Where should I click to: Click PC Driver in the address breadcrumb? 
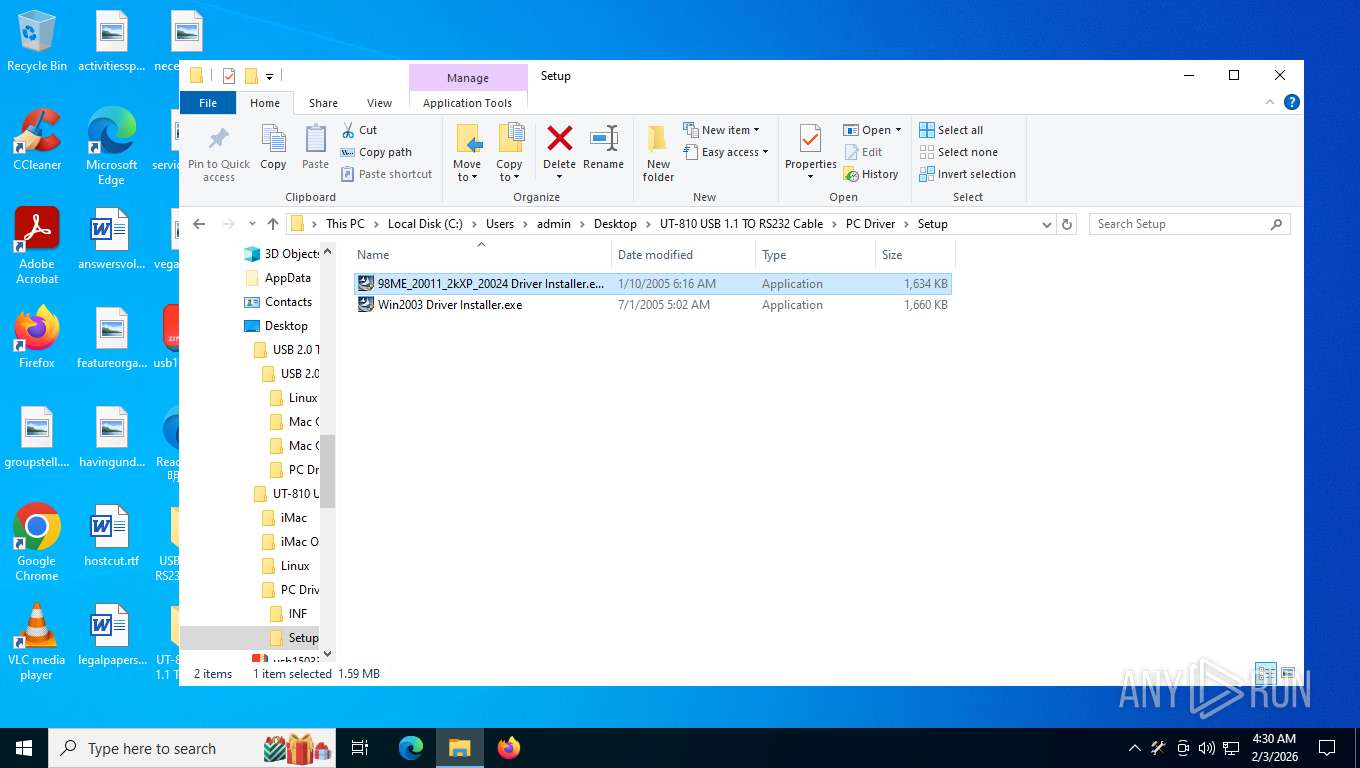click(870, 224)
